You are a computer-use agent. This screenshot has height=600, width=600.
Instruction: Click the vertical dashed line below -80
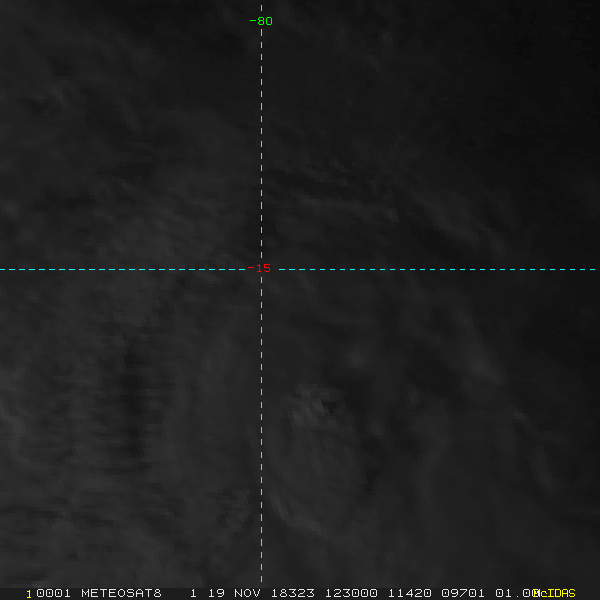click(x=261, y=130)
